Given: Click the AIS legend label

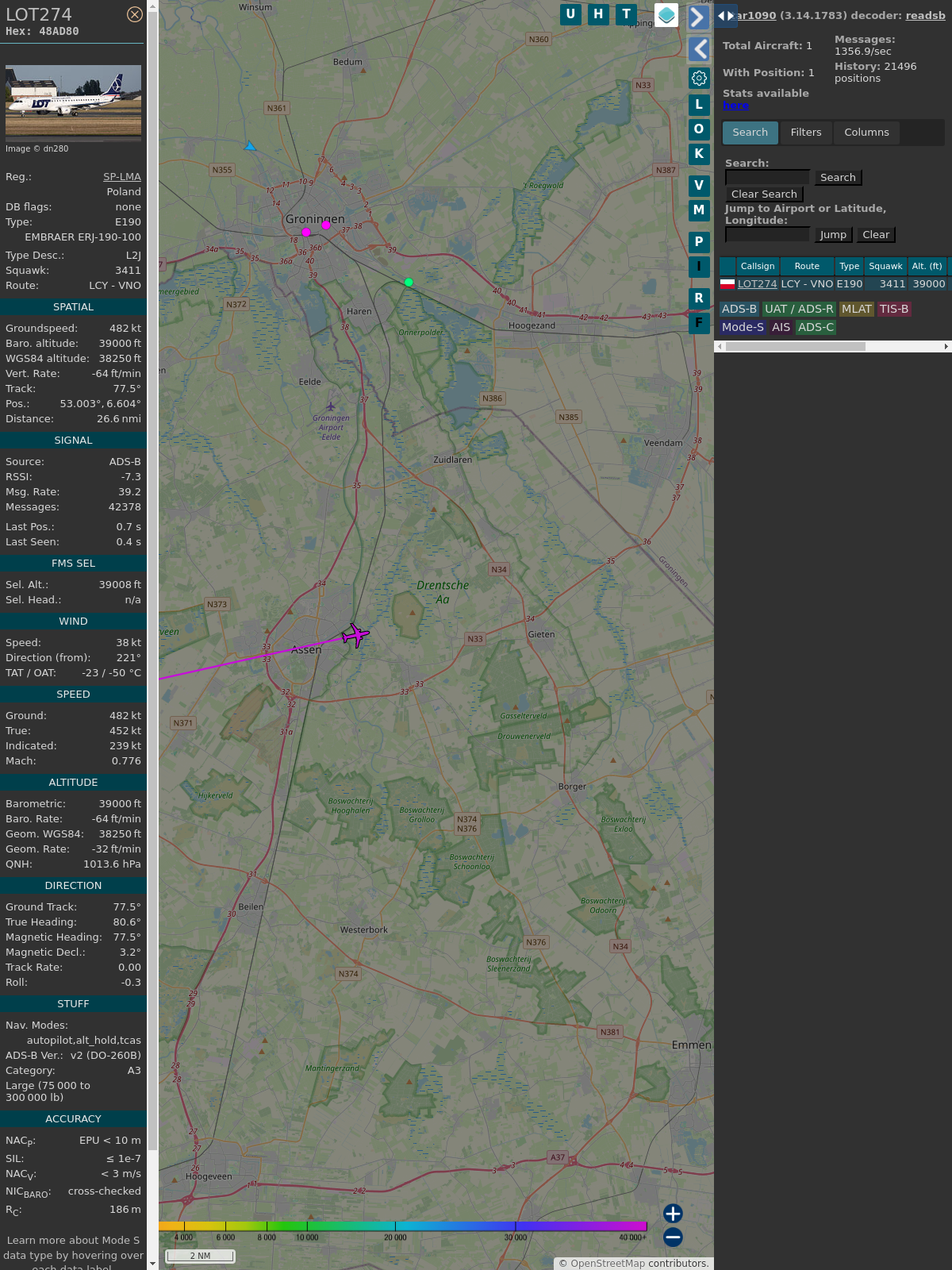Looking at the screenshot, I should (781, 327).
